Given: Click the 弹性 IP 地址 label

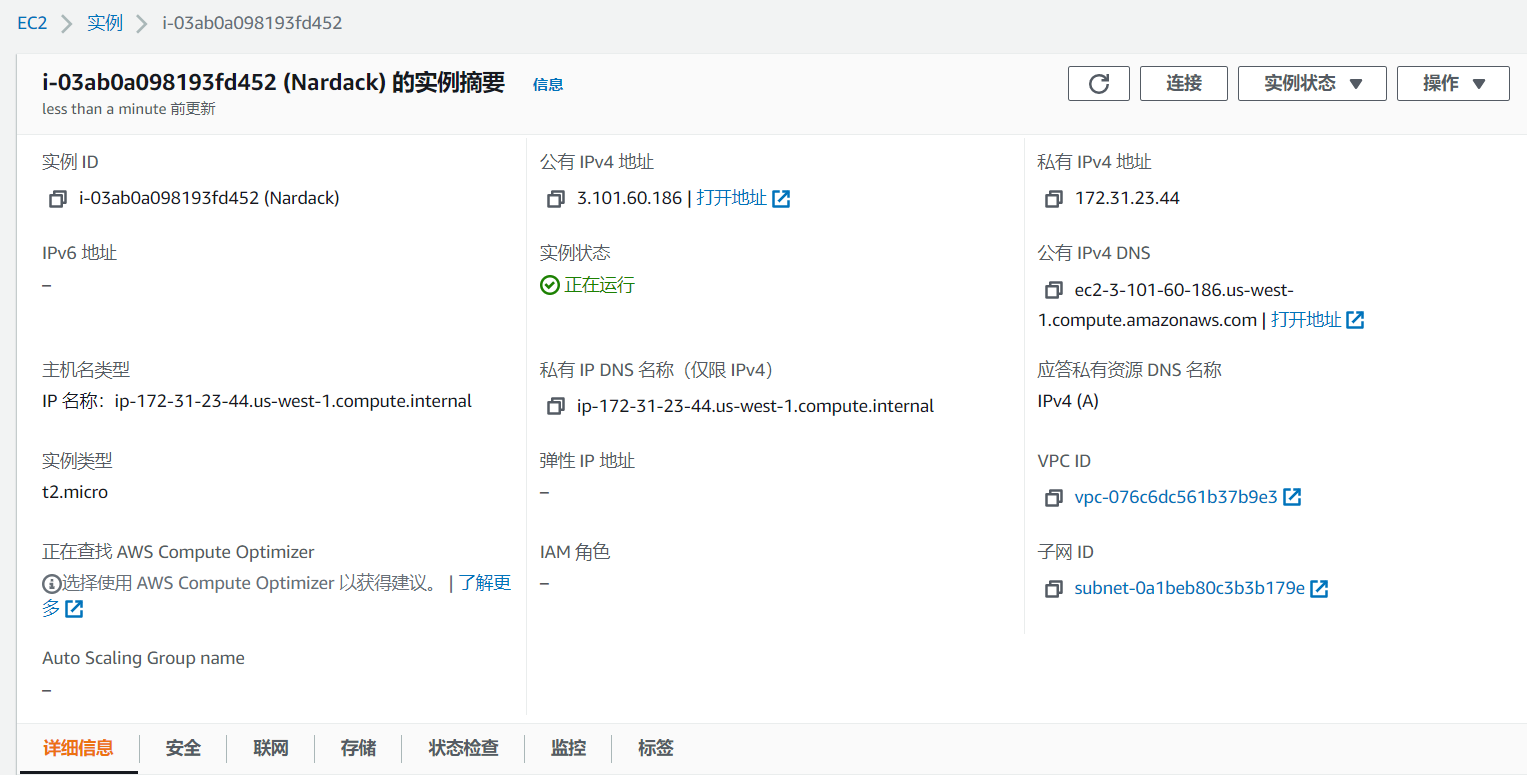Looking at the screenshot, I should coord(587,461).
